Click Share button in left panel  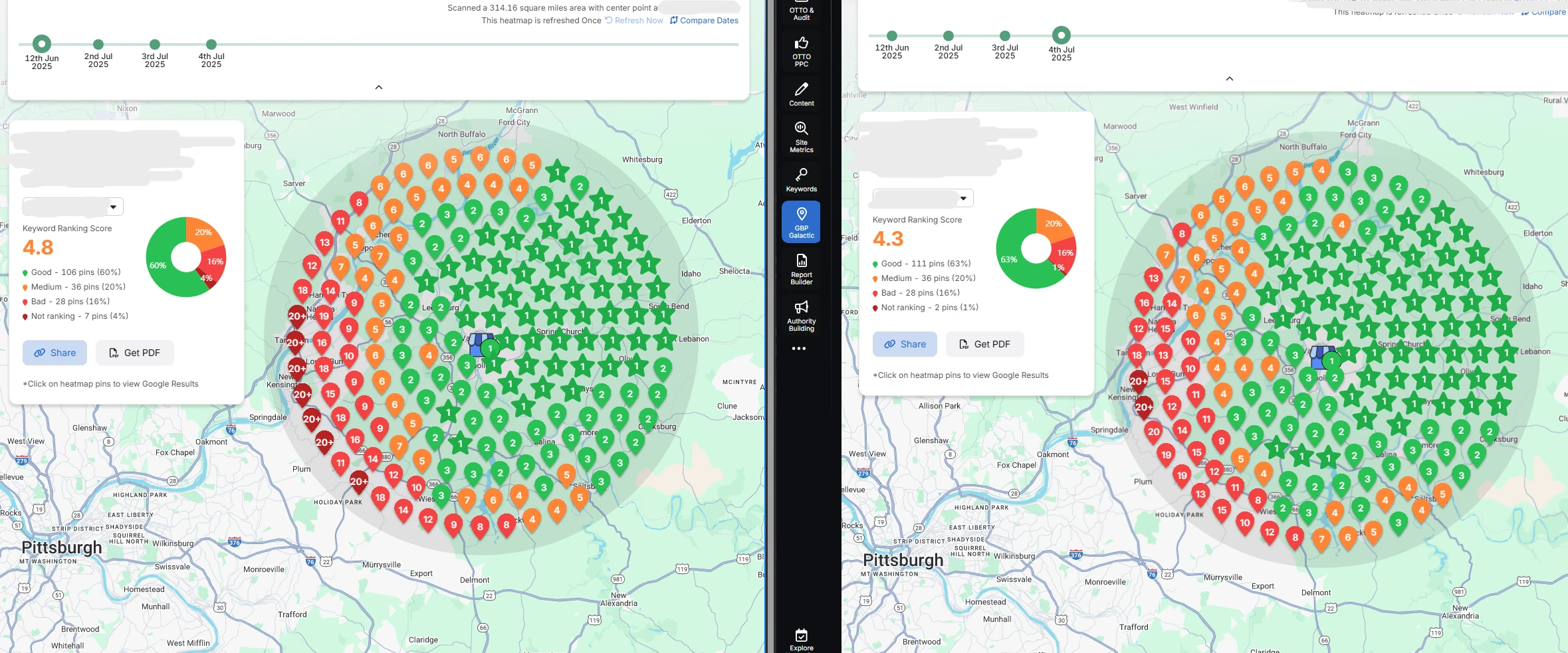click(x=55, y=353)
